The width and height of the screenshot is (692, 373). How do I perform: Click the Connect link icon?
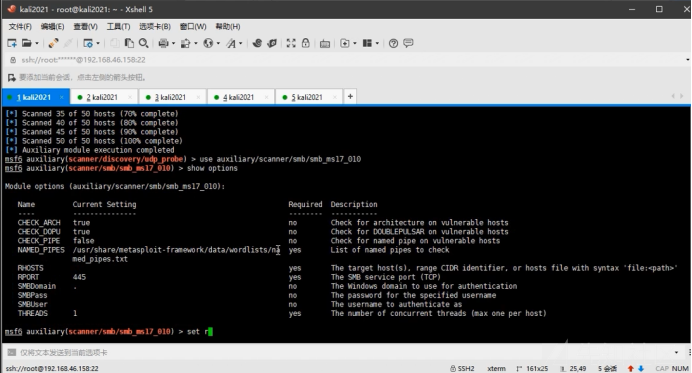pos(53,43)
